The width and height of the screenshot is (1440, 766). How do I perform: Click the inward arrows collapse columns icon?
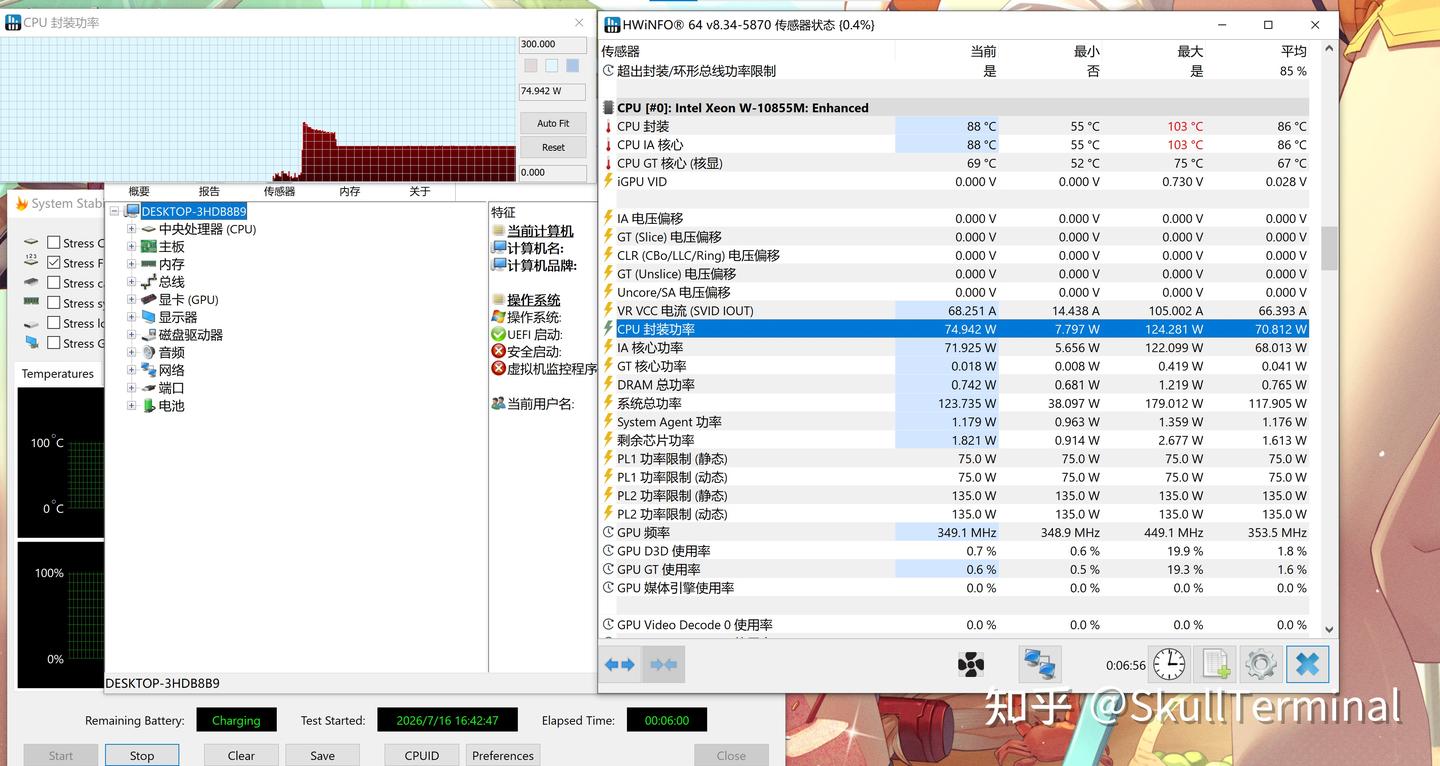[663, 664]
